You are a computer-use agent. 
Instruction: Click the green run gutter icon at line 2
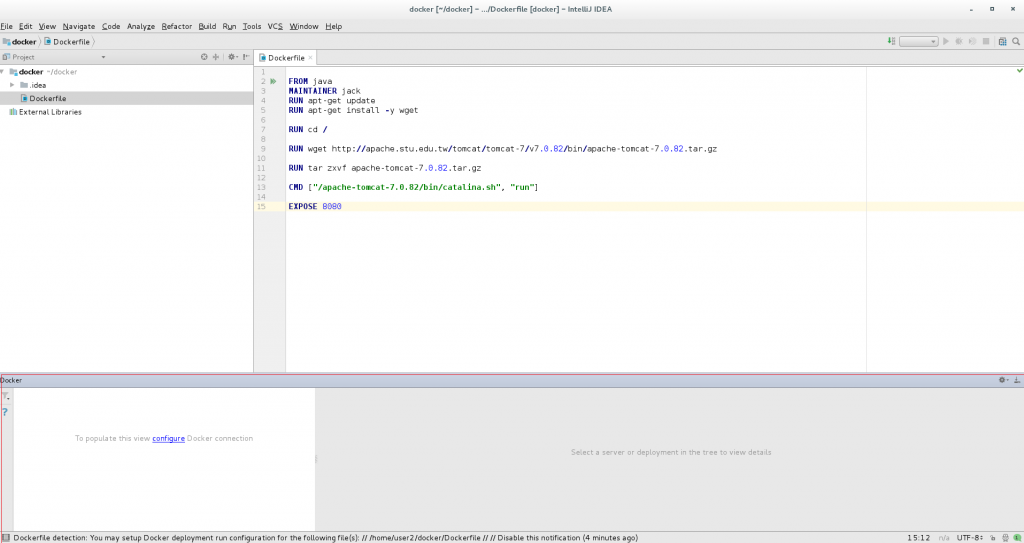coord(273,81)
